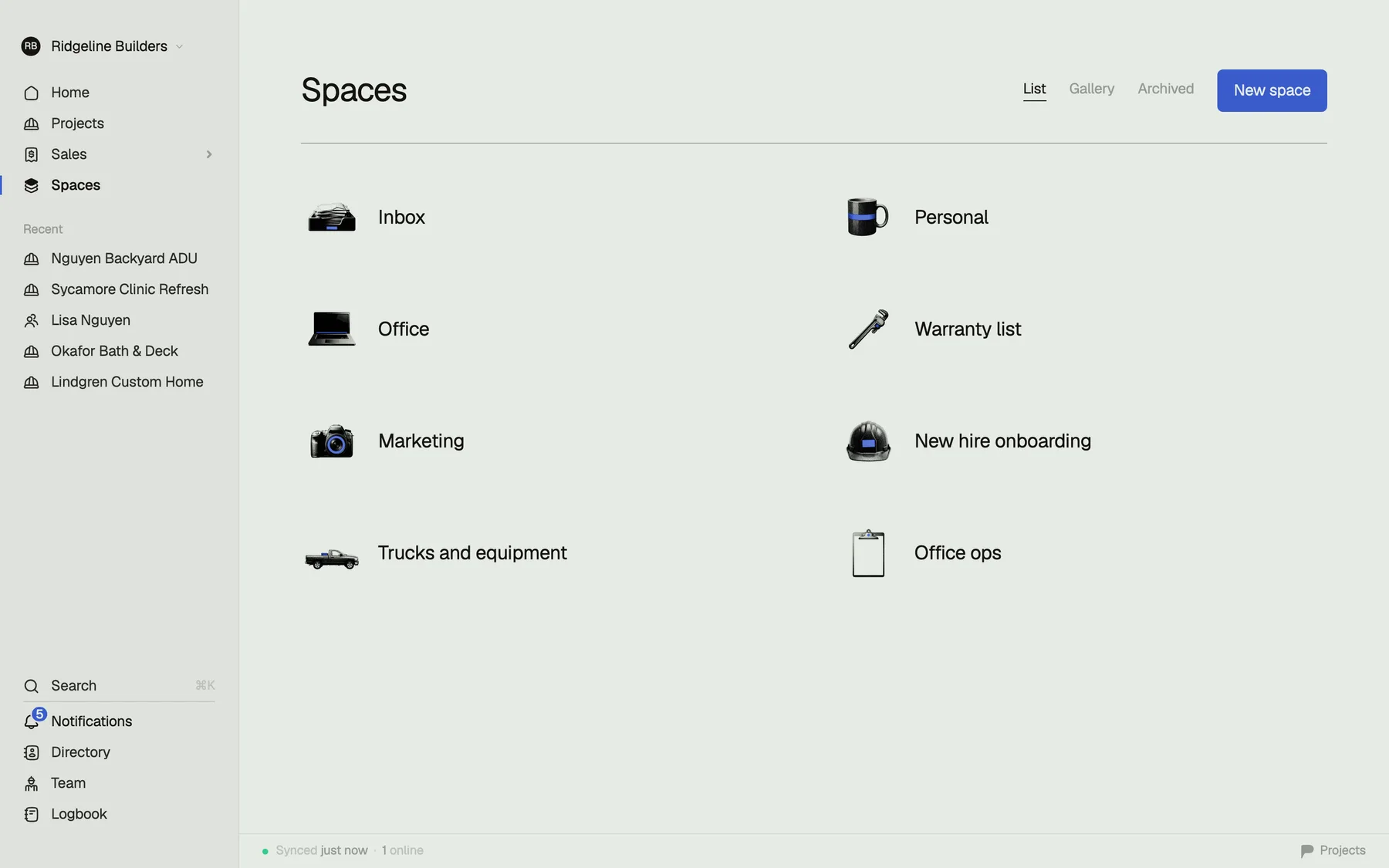1389x868 pixels.
Task: Open Sycamore Clinic Refresh hard hat icon
Action: (x=31, y=290)
